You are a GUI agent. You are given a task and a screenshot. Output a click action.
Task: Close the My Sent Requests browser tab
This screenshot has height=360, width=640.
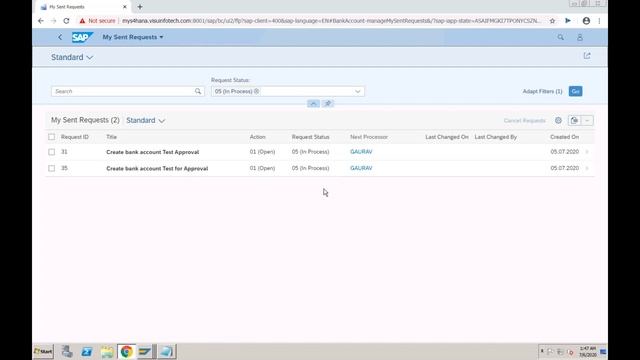(124, 7)
